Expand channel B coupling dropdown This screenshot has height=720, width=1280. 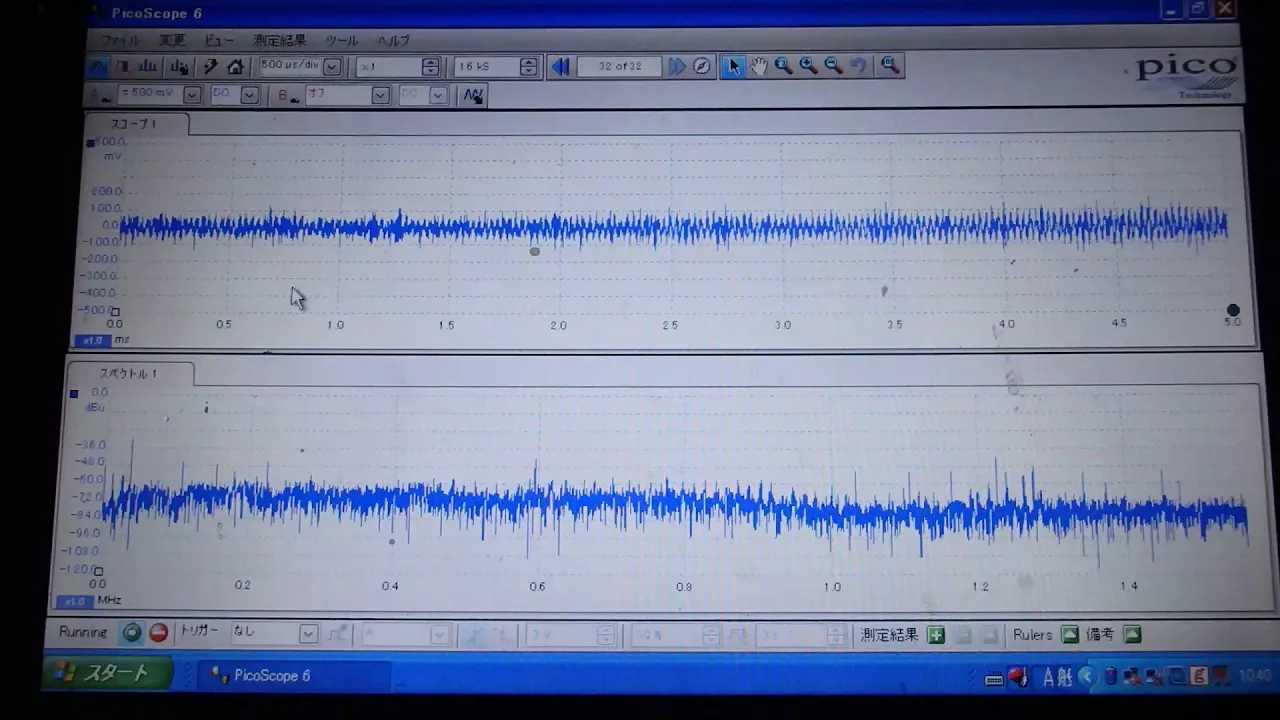[438, 95]
